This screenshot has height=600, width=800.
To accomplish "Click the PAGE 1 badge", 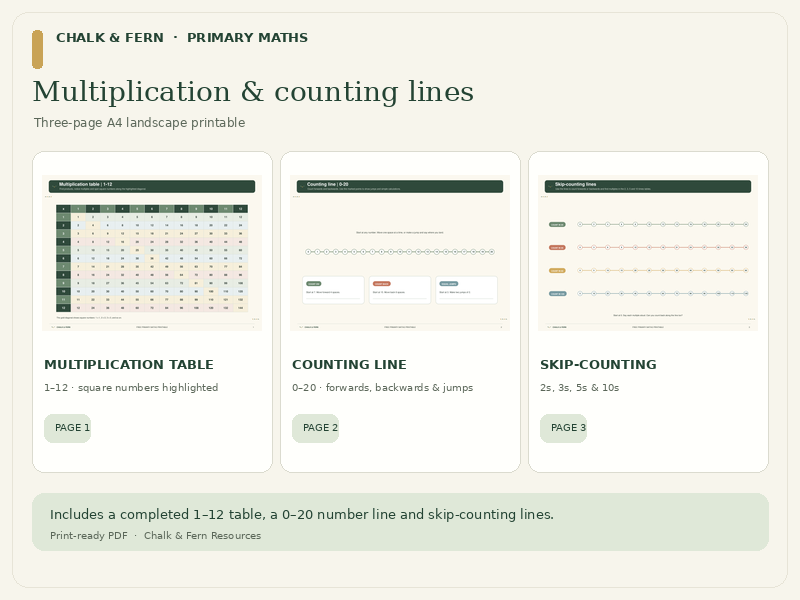I will pos(67,428).
